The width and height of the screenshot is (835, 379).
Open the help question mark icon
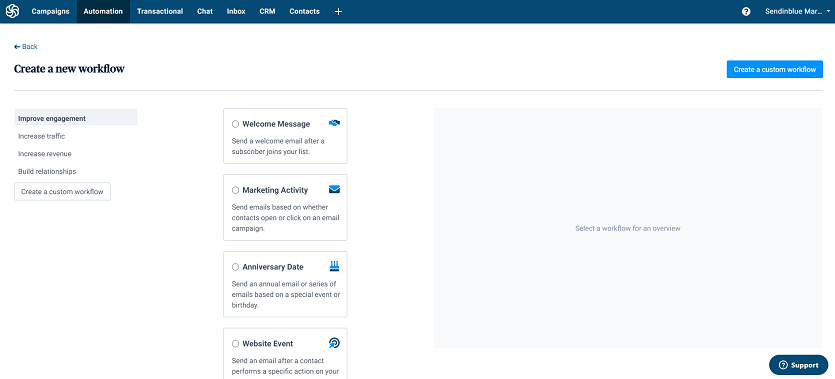(x=746, y=11)
